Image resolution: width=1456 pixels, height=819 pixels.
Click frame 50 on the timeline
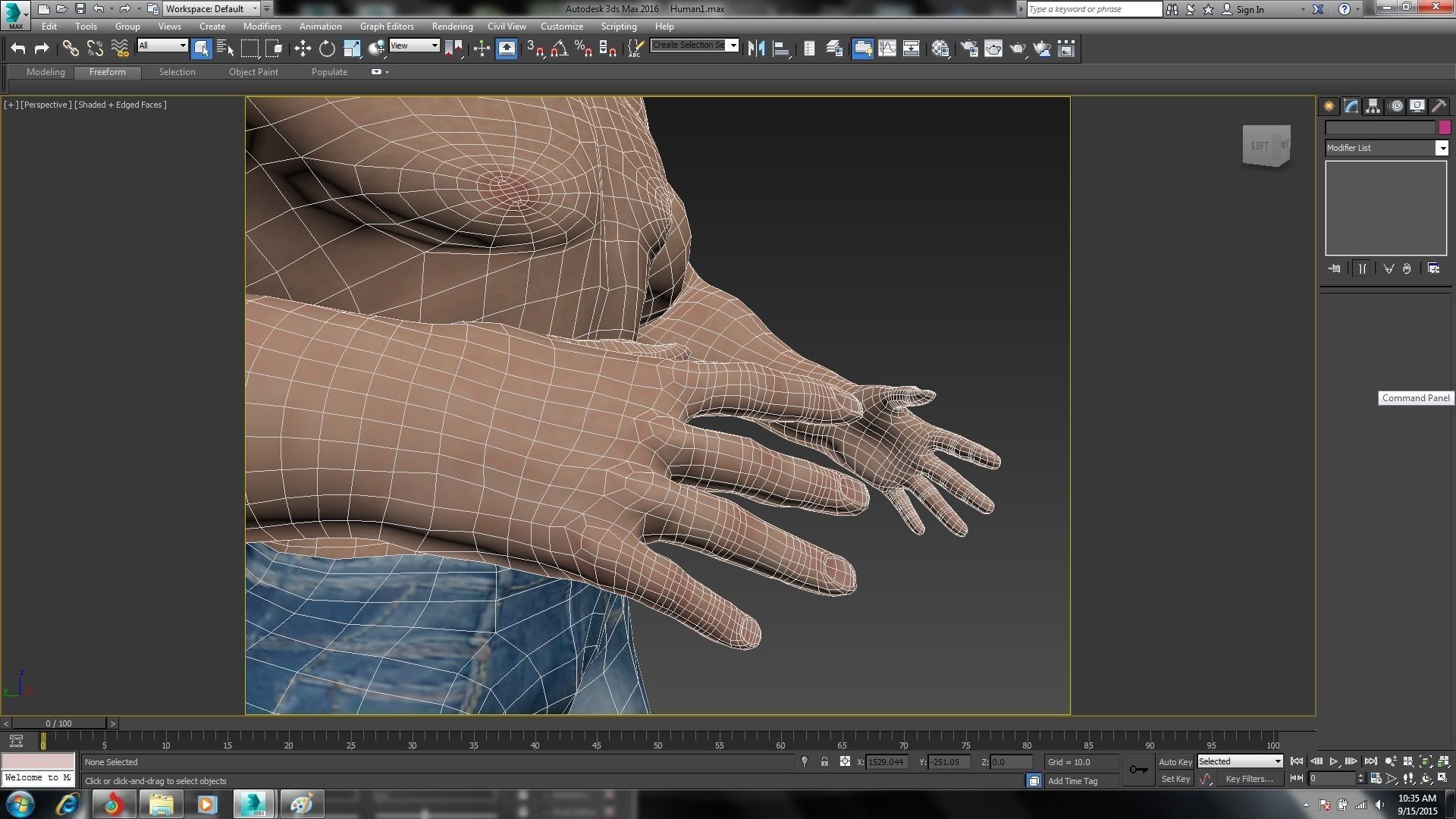pyautogui.click(x=657, y=745)
